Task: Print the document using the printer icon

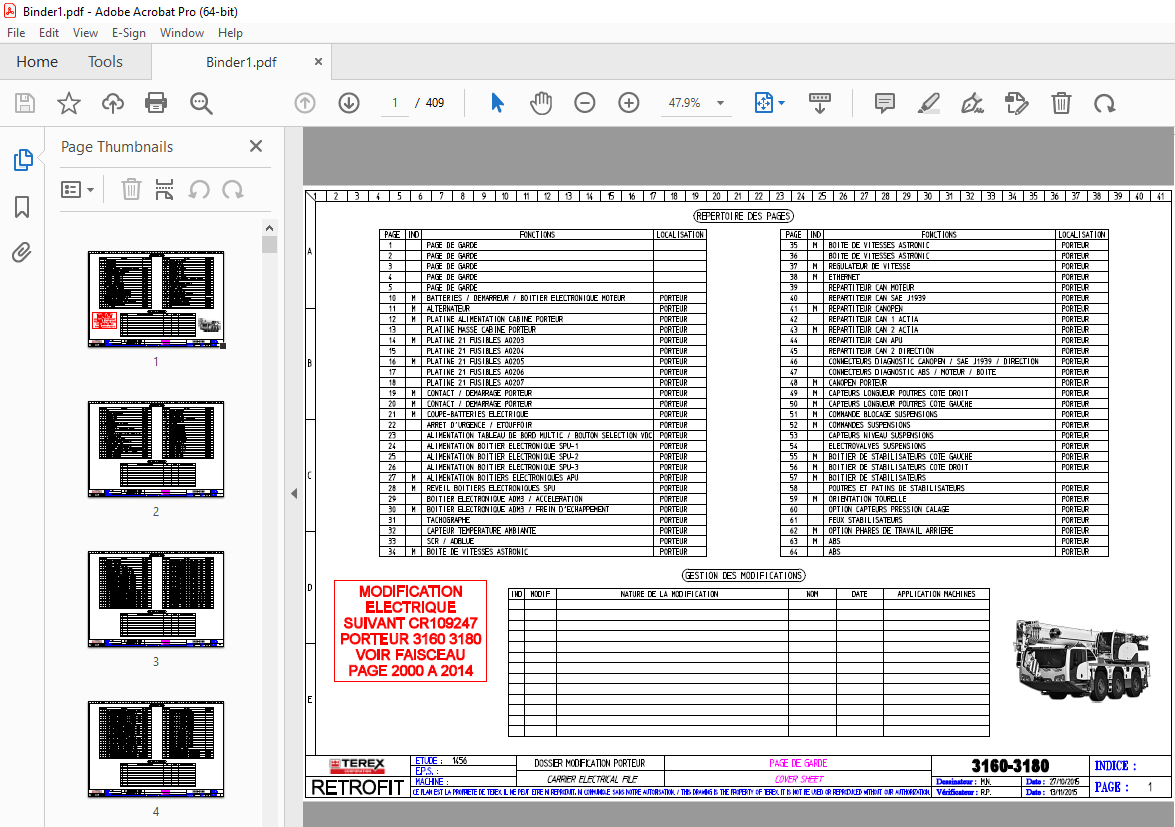Action: pos(156,103)
